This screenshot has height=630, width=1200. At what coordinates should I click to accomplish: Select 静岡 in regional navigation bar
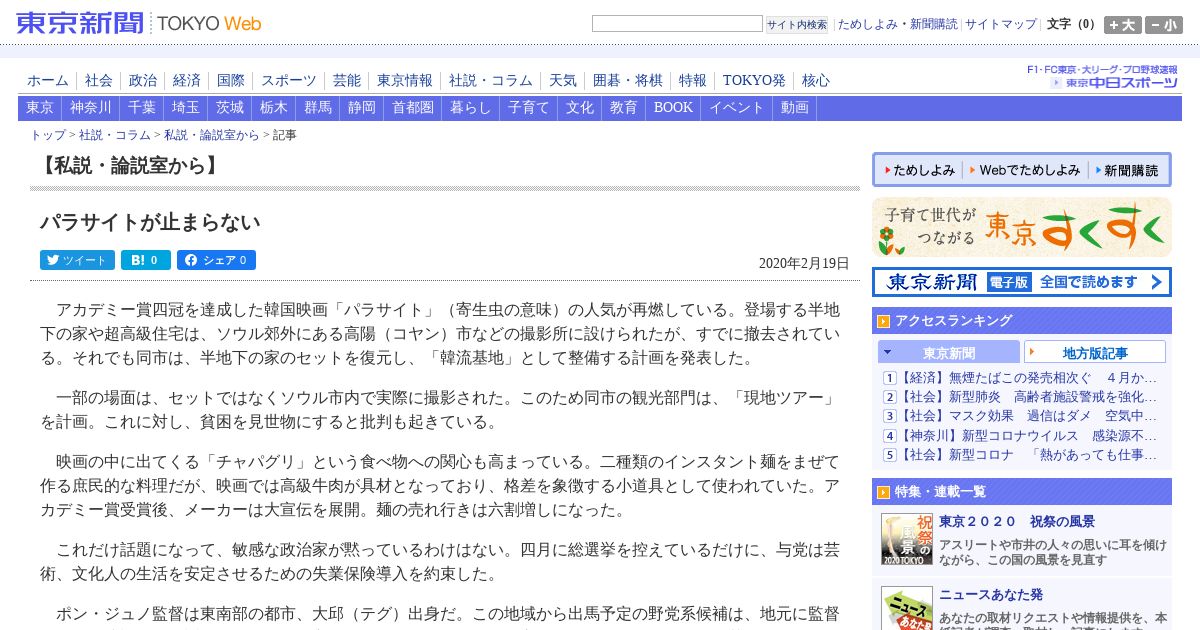362,108
